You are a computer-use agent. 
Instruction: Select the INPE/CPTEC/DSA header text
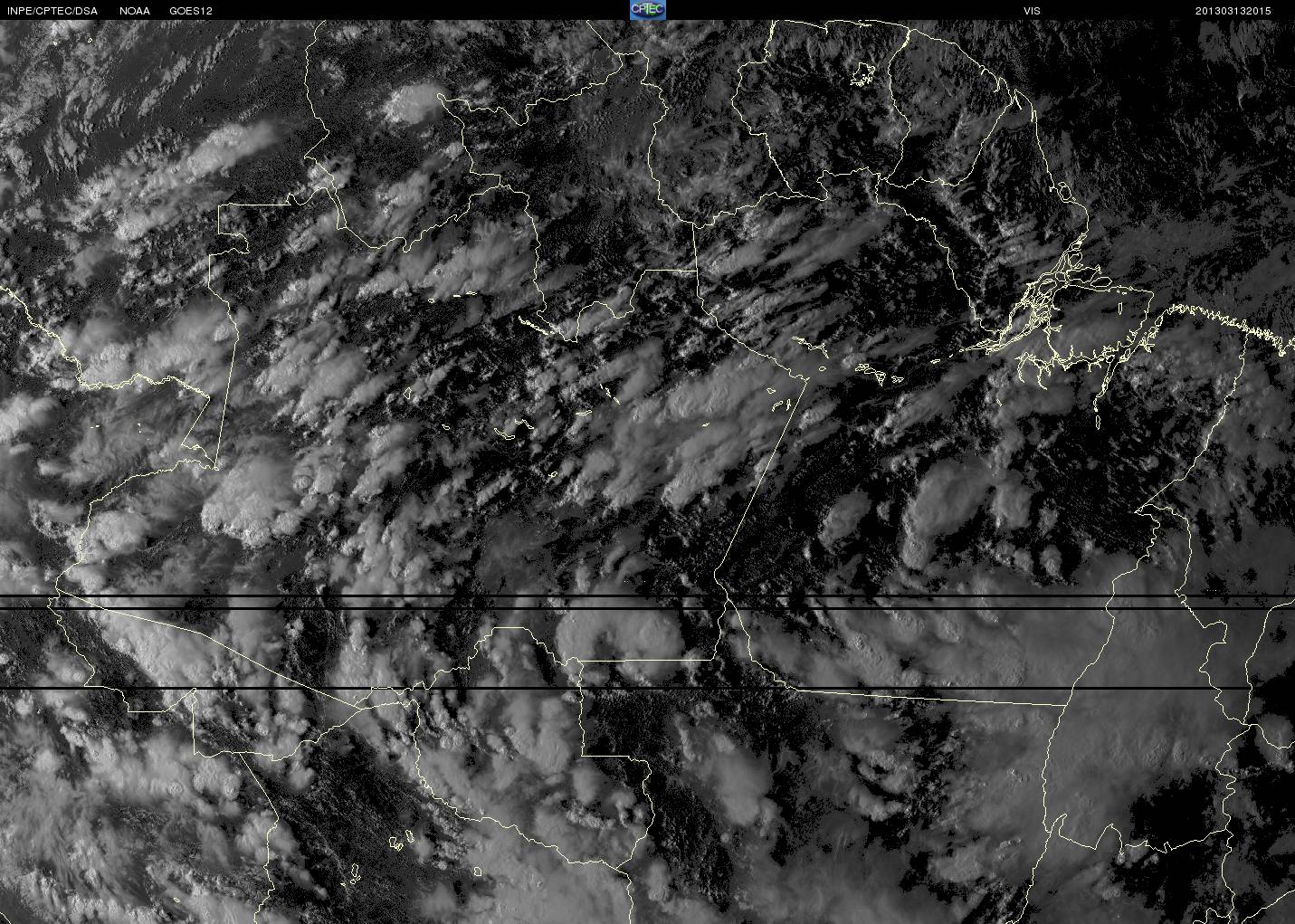(52, 11)
